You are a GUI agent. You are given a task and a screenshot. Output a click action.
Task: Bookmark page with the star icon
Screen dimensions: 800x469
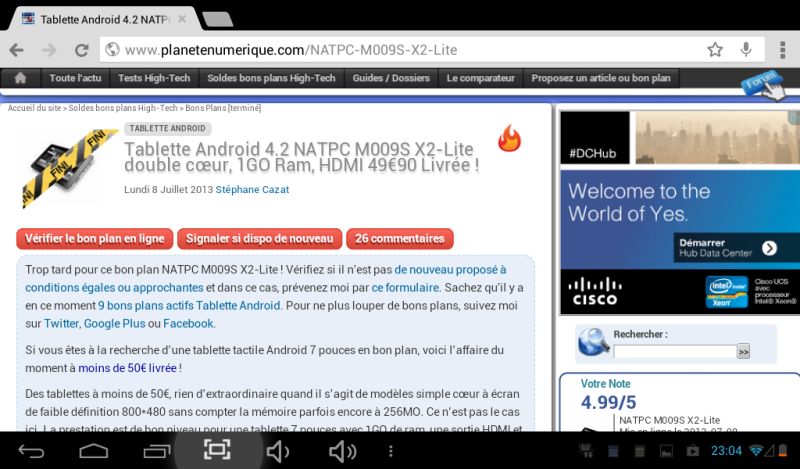(x=715, y=50)
